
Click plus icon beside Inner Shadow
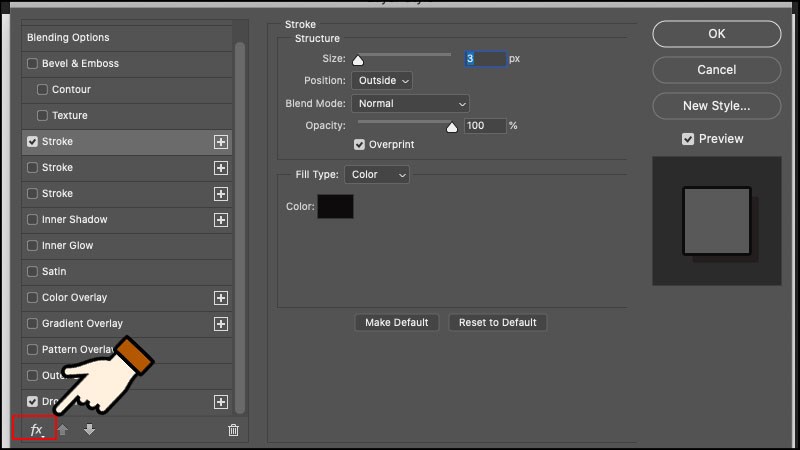221,220
